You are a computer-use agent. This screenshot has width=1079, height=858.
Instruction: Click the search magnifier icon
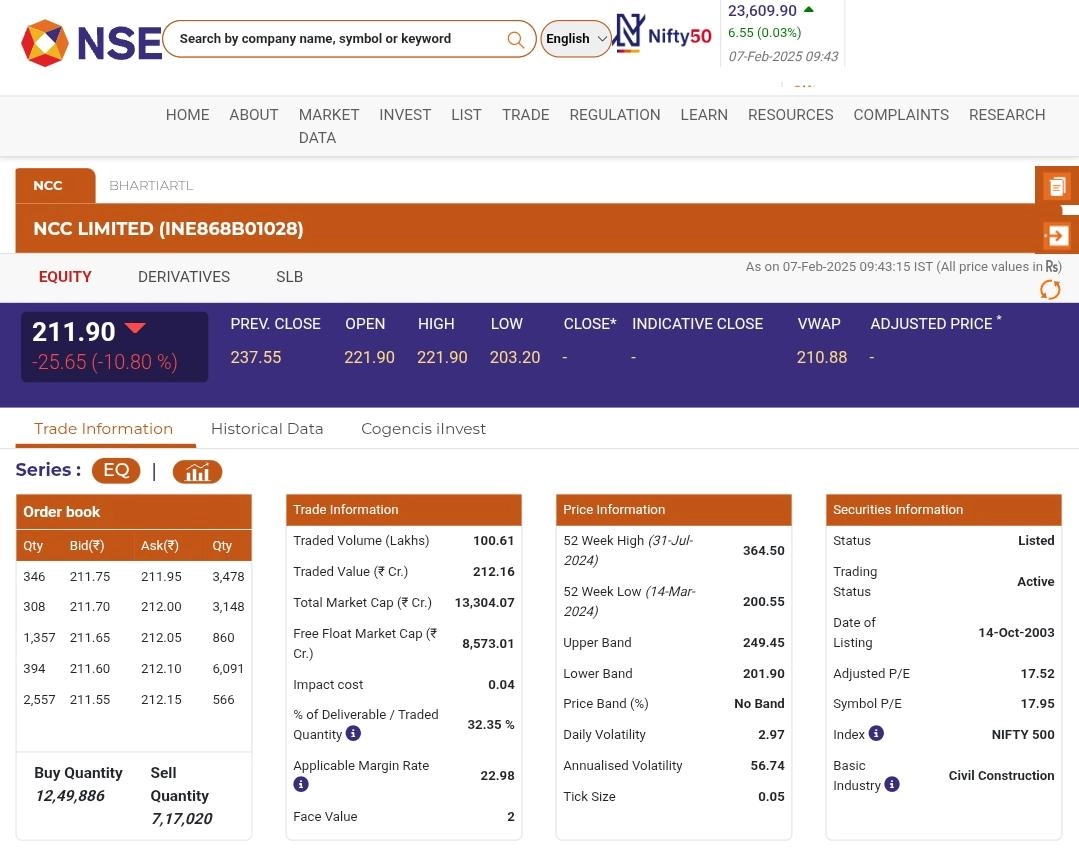pos(515,40)
